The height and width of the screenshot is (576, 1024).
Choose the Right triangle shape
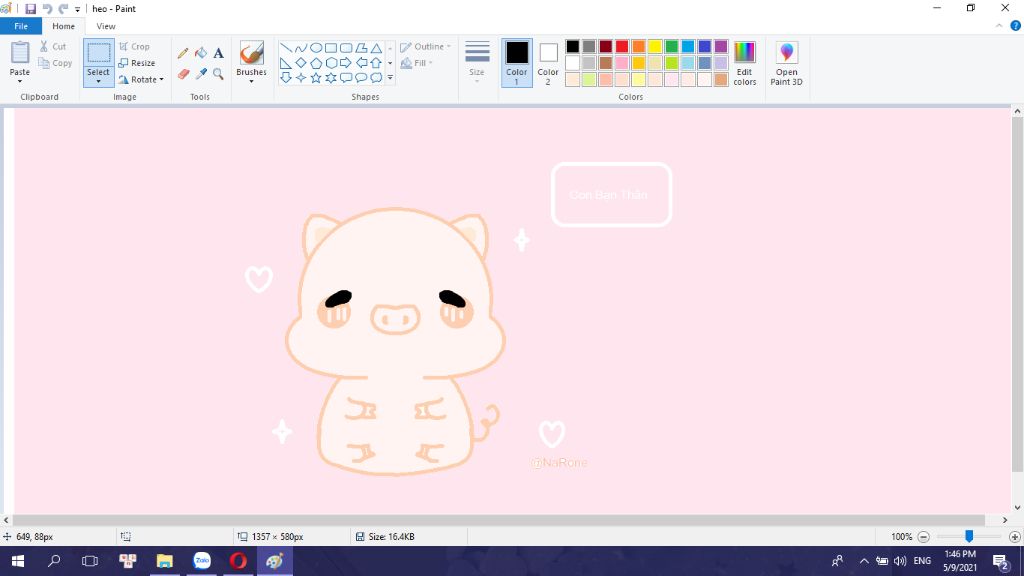coord(285,63)
